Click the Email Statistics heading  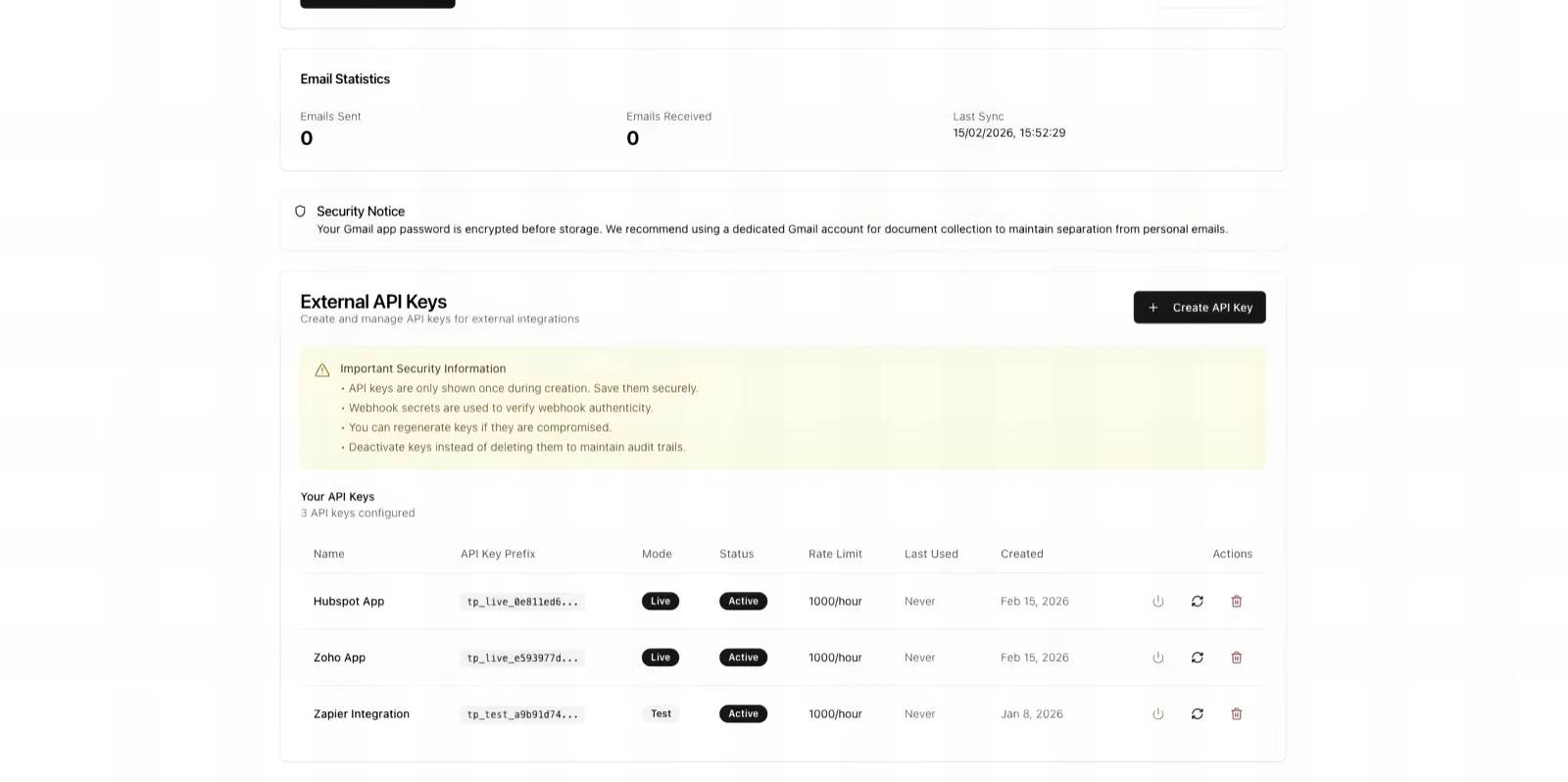(x=345, y=79)
